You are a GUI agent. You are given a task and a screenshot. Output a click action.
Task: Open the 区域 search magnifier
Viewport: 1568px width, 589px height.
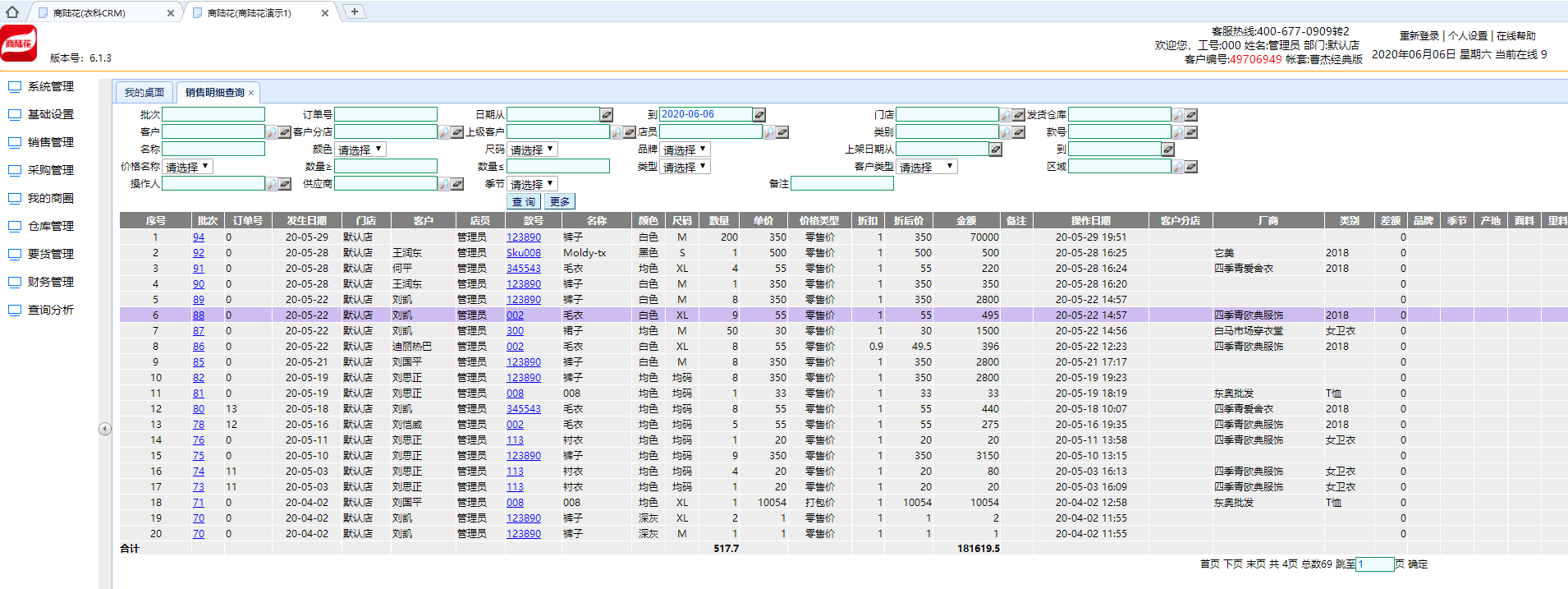(1178, 167)
